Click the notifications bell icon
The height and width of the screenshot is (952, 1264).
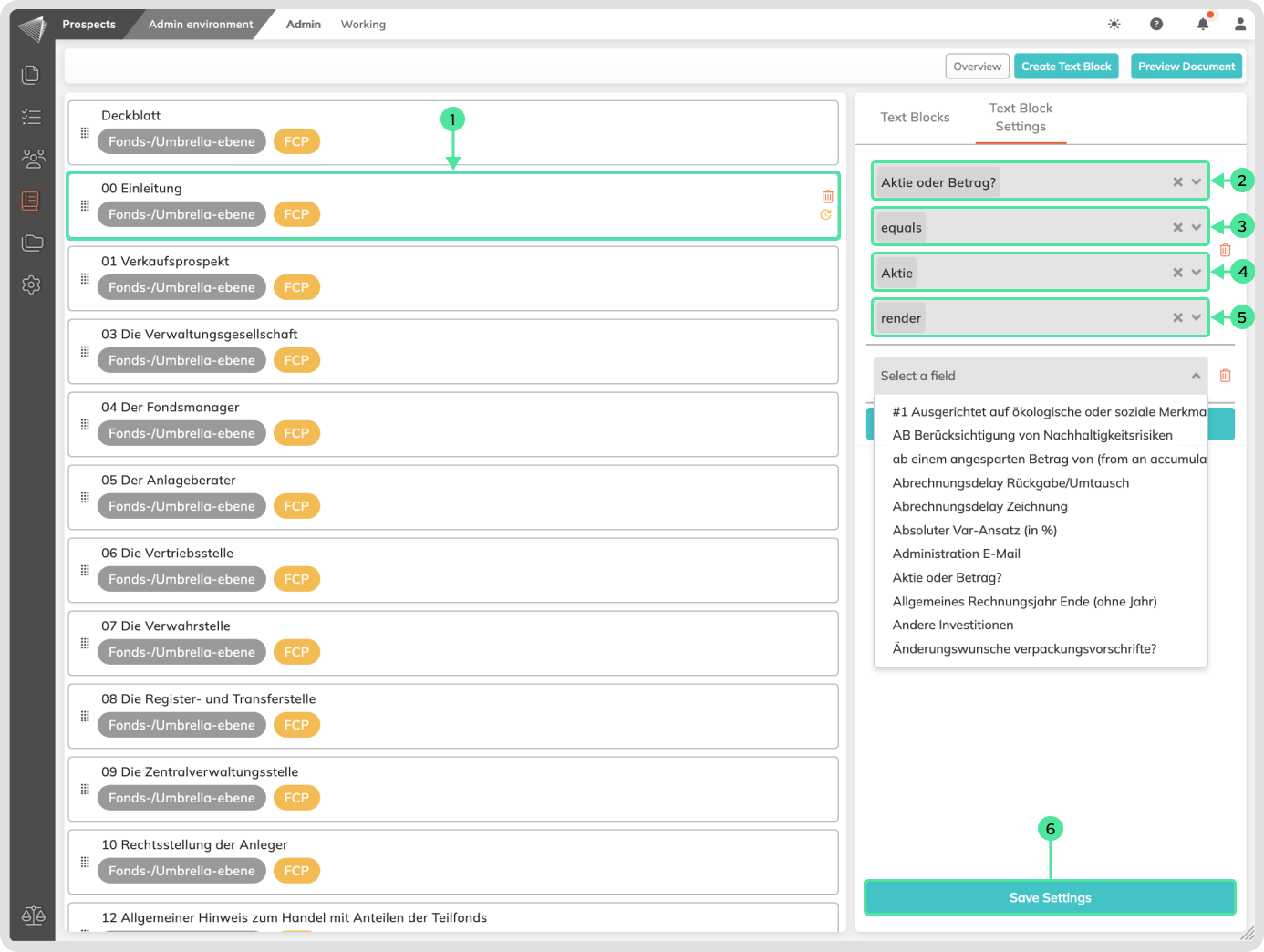click(1203, 25)
